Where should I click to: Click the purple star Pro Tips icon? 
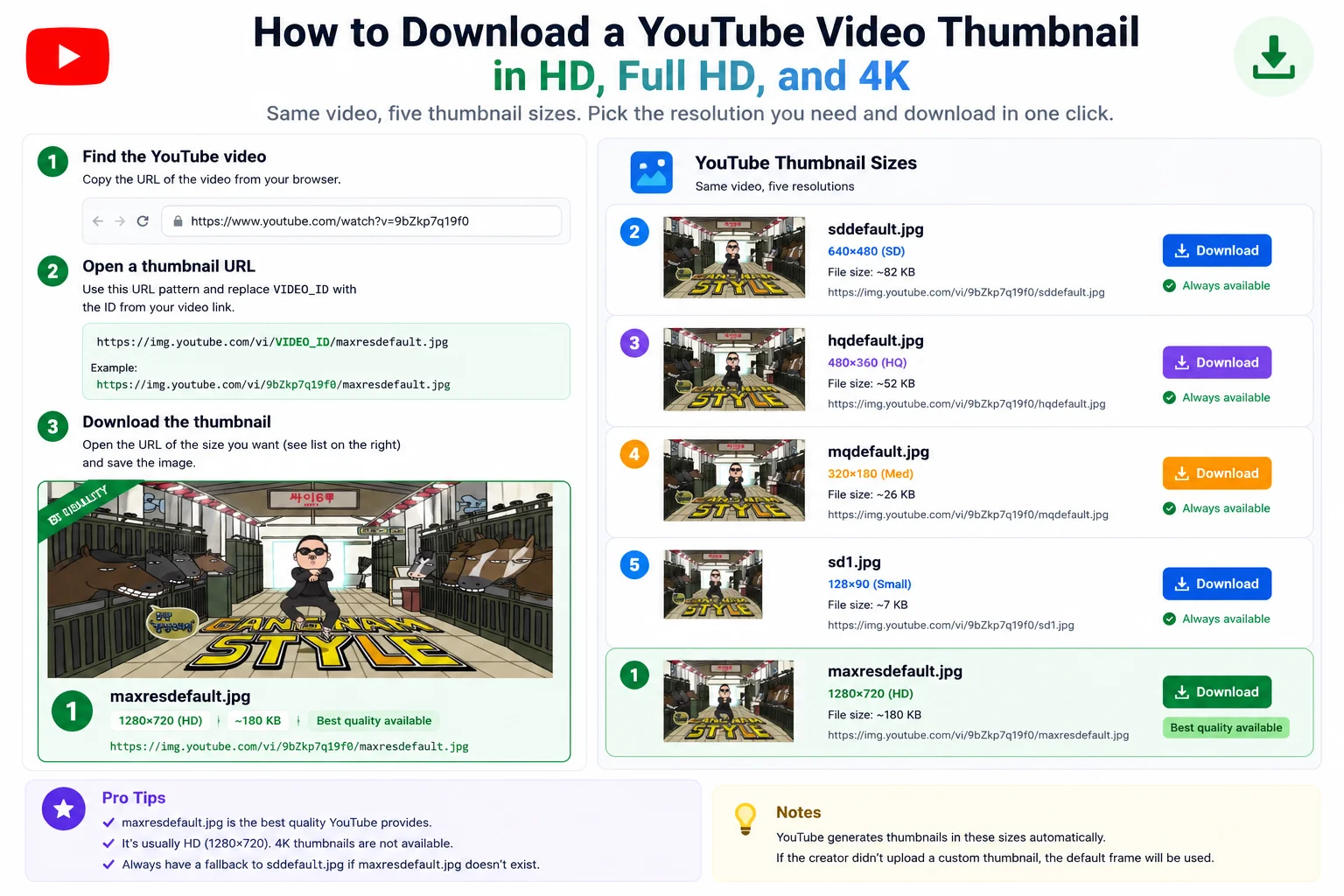point(64,809)
